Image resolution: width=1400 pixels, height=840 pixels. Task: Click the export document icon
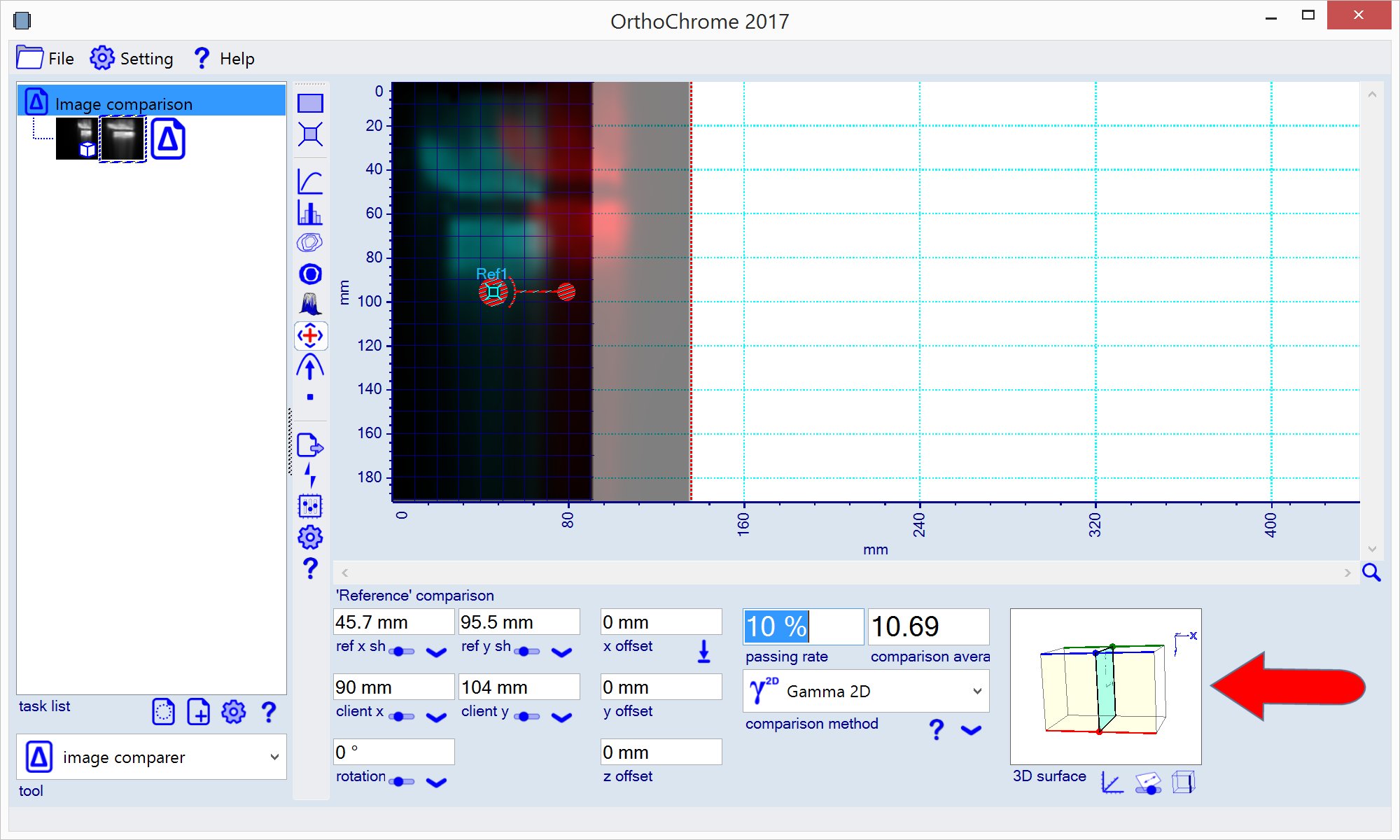pos(310,445)
